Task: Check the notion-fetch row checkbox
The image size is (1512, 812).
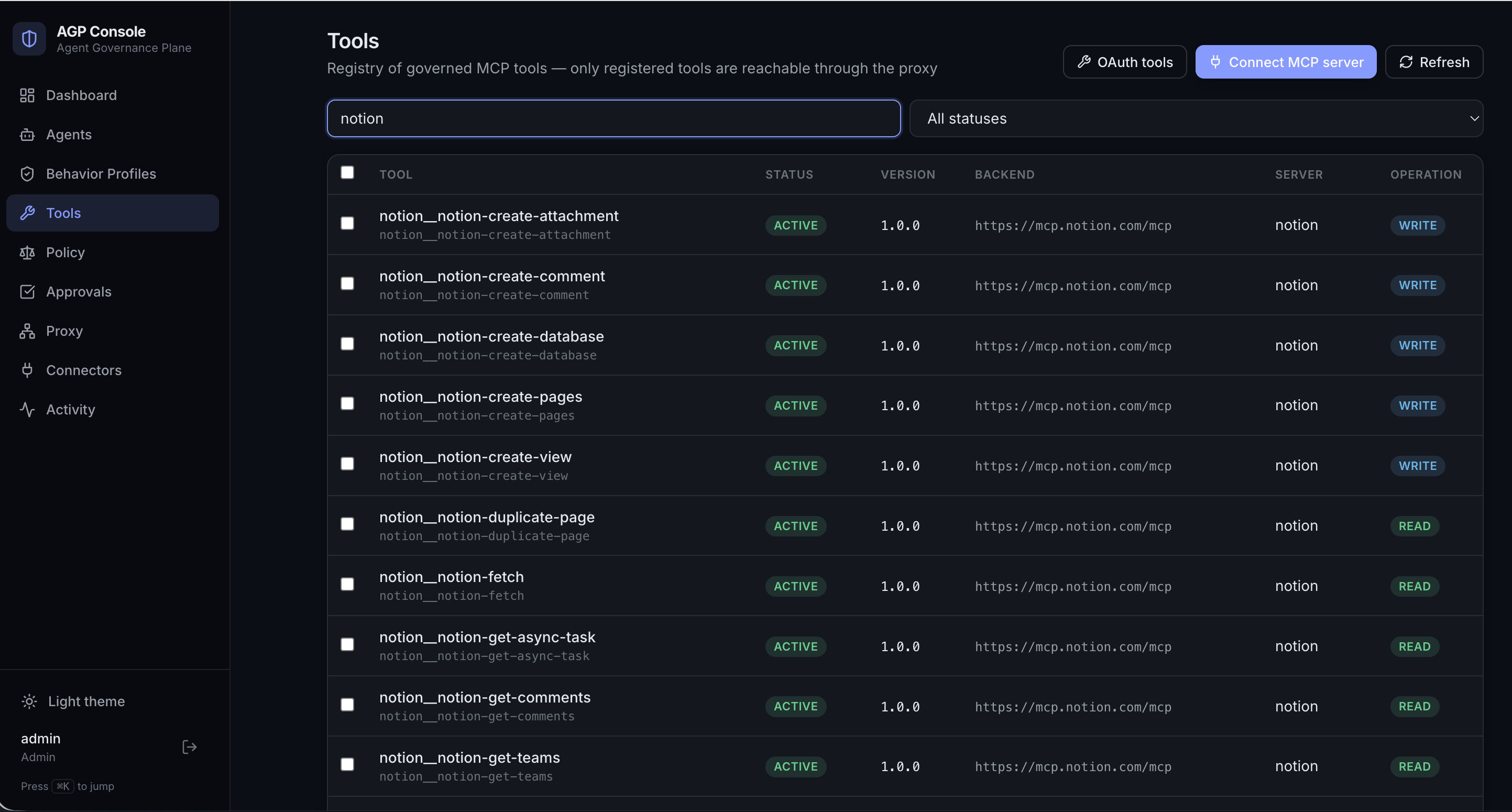Action: pos(347,584)
